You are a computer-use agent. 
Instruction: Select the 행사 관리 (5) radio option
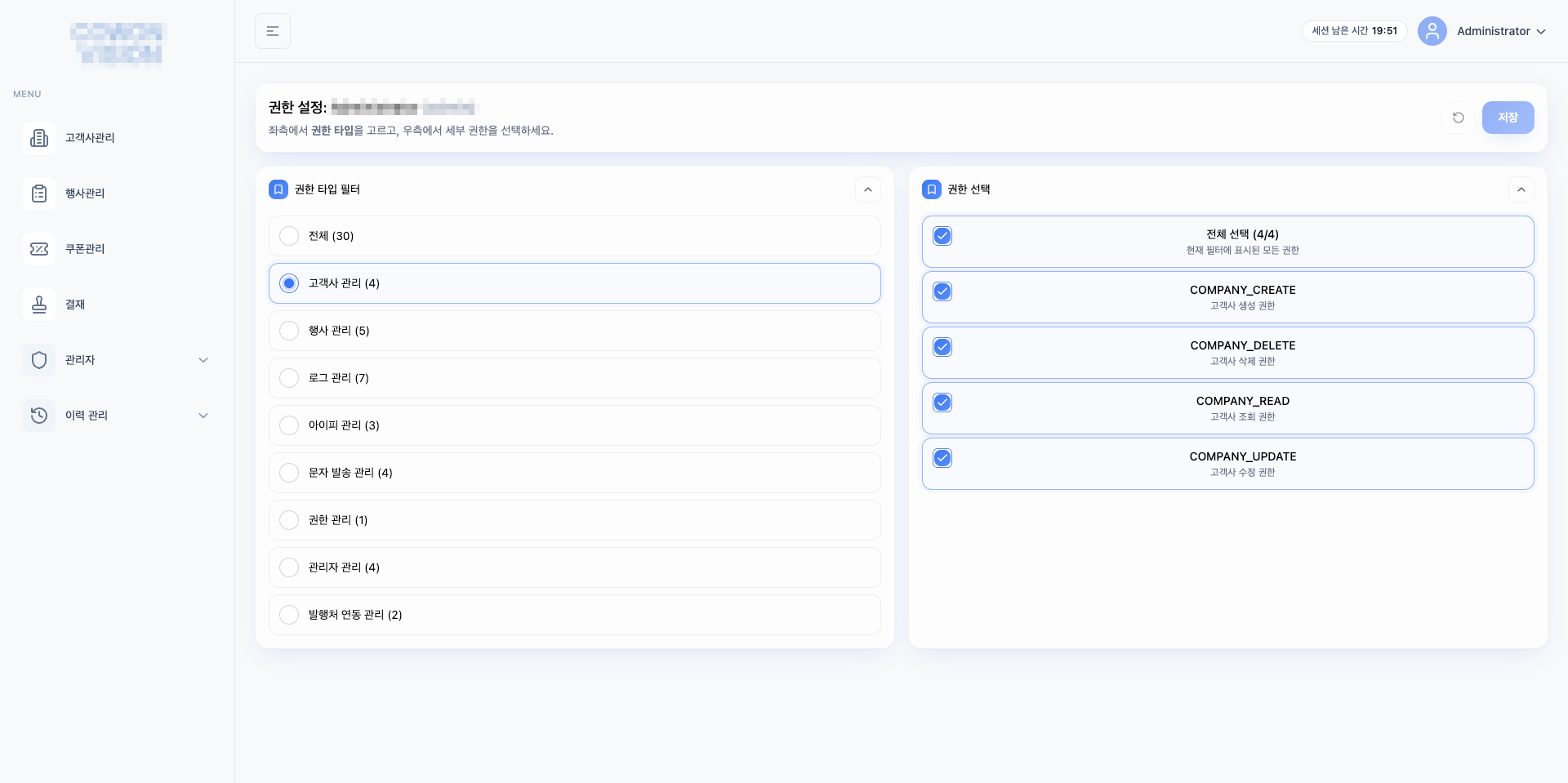(289, 331)
